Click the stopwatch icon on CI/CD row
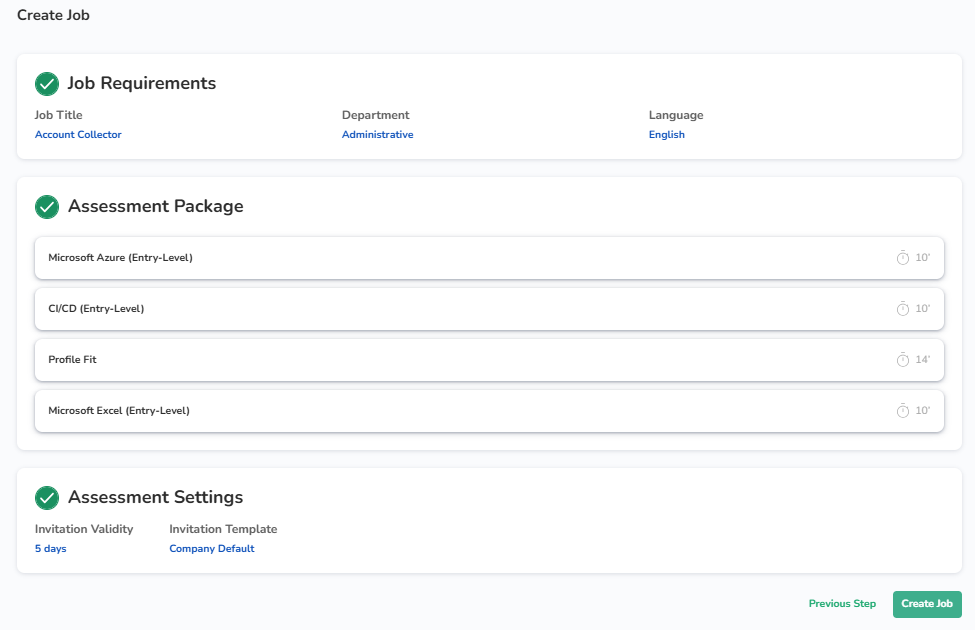This screenshot has height=630, width=975. (x=903, y=309)
